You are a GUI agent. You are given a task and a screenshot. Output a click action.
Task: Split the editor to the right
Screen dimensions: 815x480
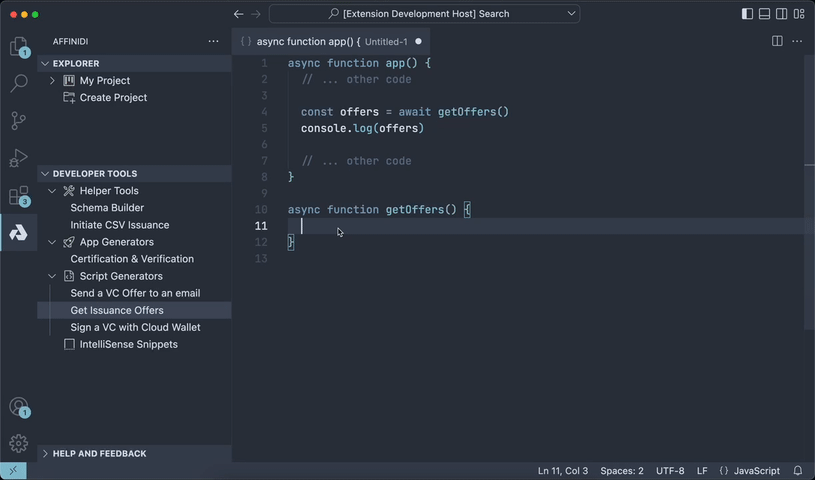coord(777,41)
